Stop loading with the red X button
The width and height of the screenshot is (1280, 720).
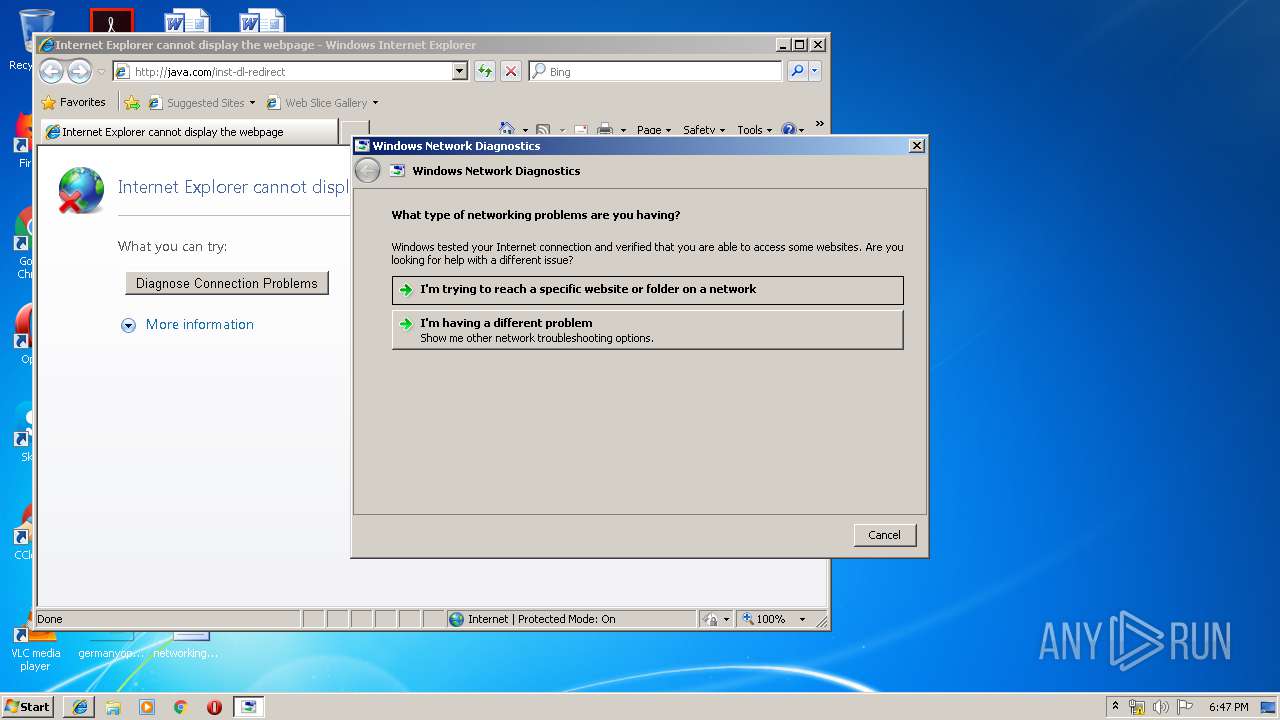511,71
